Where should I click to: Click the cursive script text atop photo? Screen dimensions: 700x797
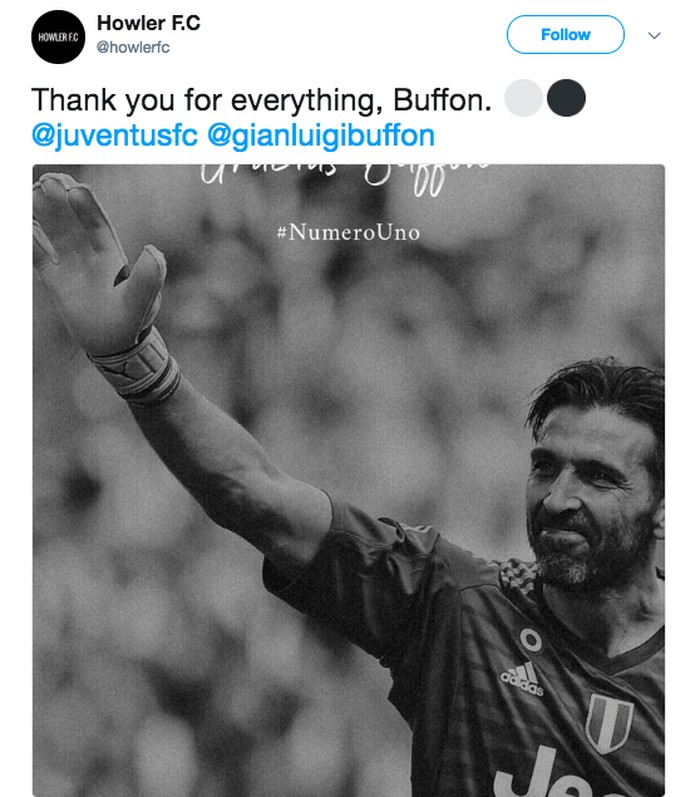pos(347,177)
